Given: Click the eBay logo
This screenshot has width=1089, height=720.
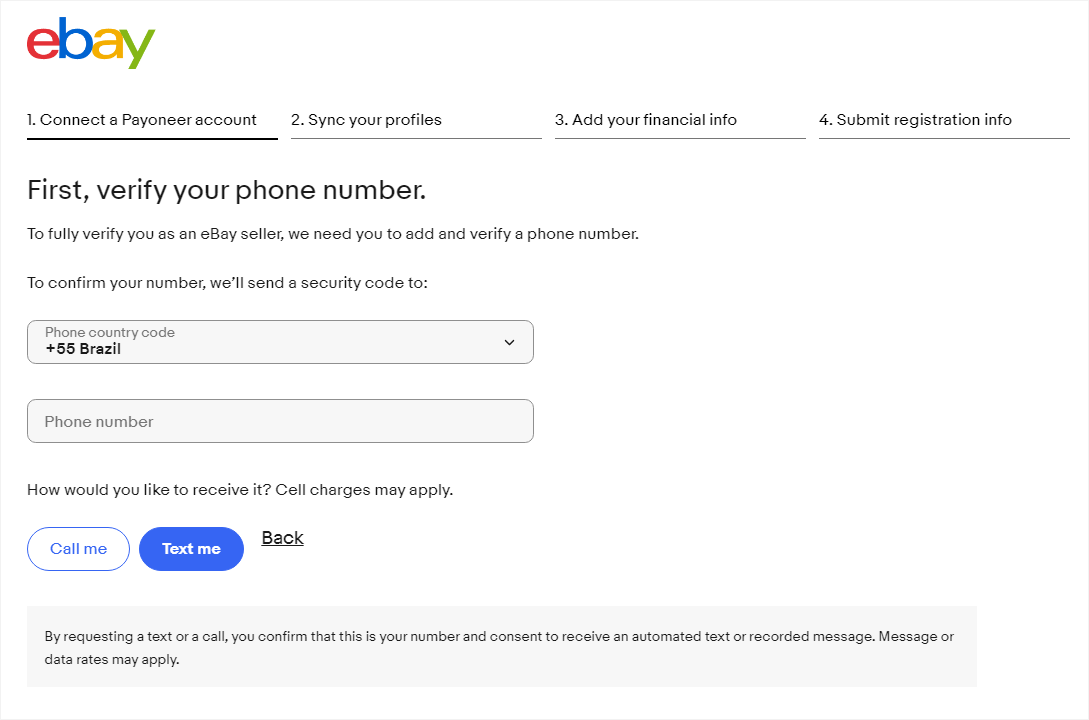Looking at the screenshot, I should point(90,43).
